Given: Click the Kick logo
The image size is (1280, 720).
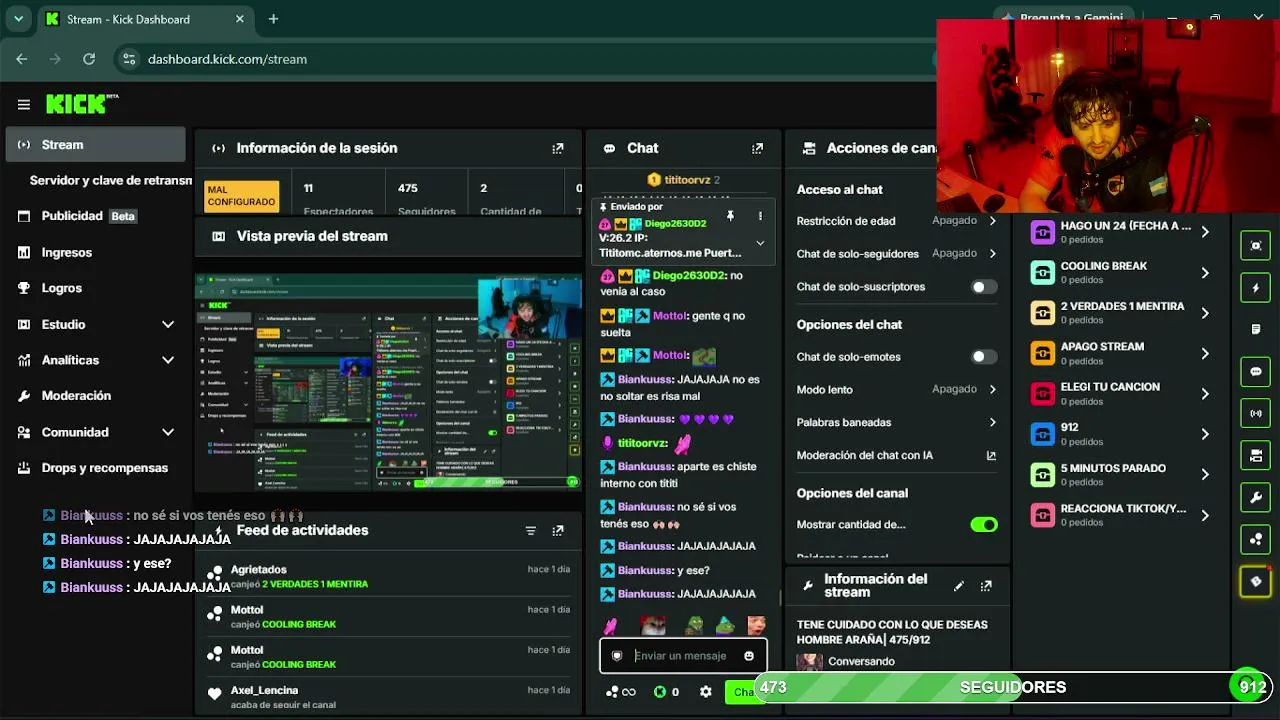Looking at the screenshot, I should [82, 104].
